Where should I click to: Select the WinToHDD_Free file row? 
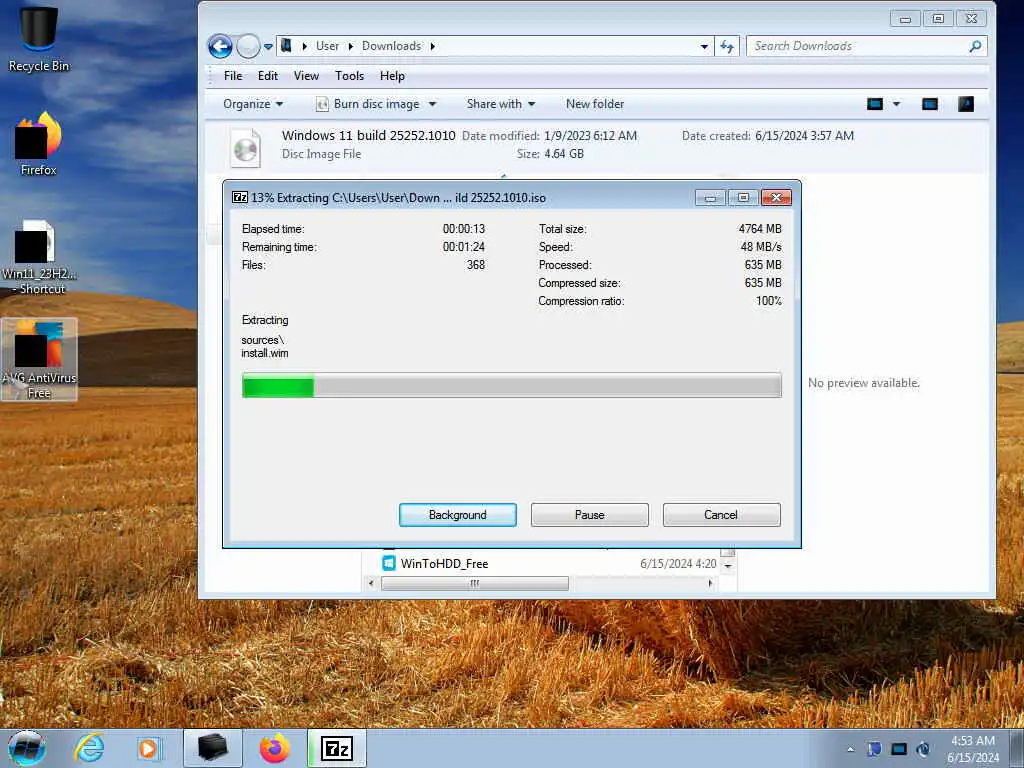click(550, 564)
